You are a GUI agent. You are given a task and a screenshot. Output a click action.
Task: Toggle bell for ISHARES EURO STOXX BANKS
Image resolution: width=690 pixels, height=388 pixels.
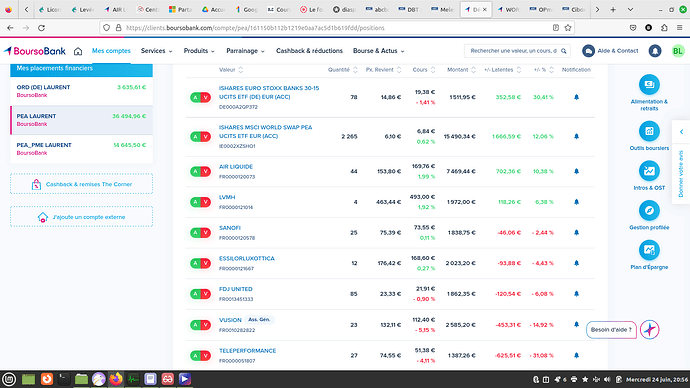pyautogui.click(x=576, y=97)
